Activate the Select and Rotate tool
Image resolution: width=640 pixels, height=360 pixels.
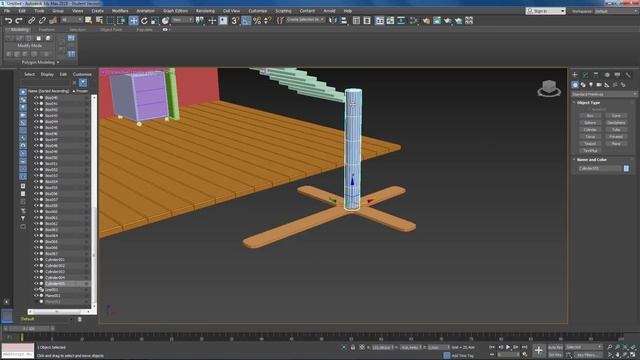point(144,20)
